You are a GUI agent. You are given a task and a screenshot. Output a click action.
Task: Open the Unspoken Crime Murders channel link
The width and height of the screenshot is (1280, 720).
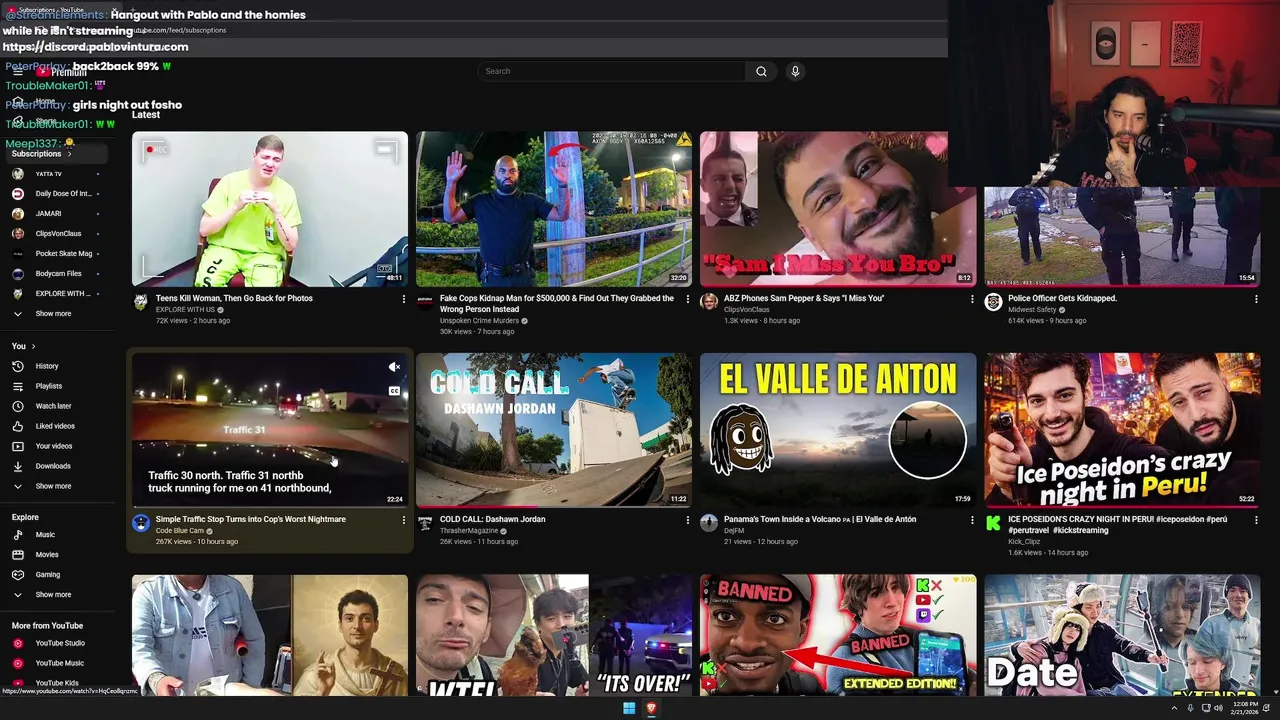(x=479, y=321)
